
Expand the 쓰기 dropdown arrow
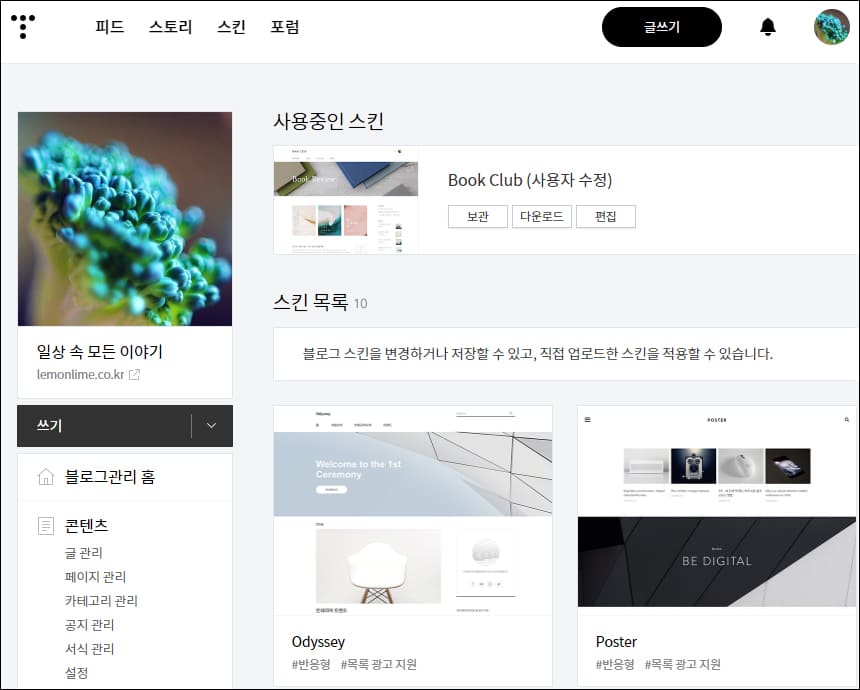[210, 425]
